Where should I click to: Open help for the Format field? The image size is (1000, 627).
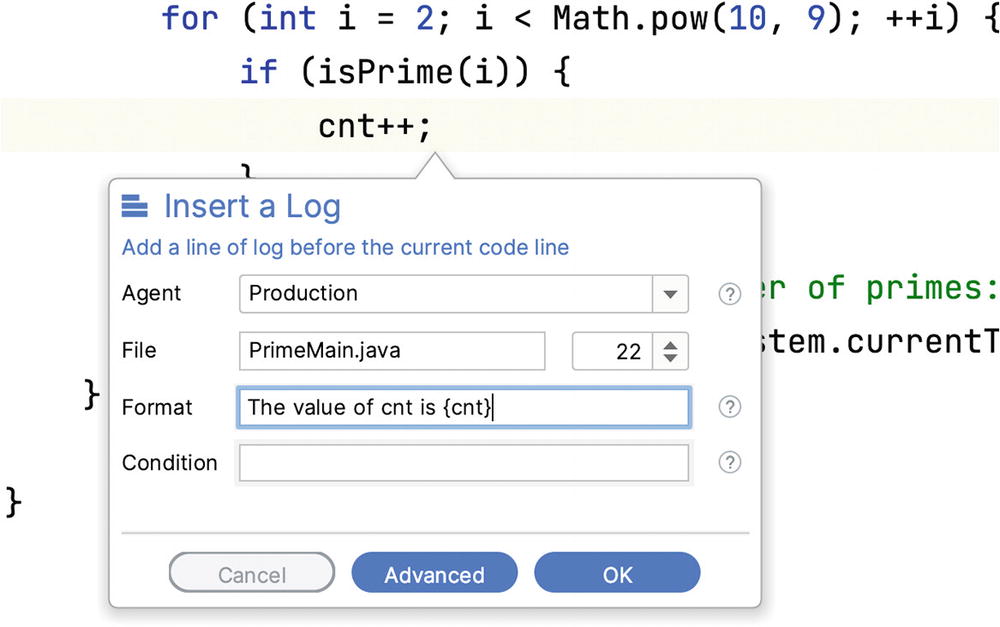730,407
